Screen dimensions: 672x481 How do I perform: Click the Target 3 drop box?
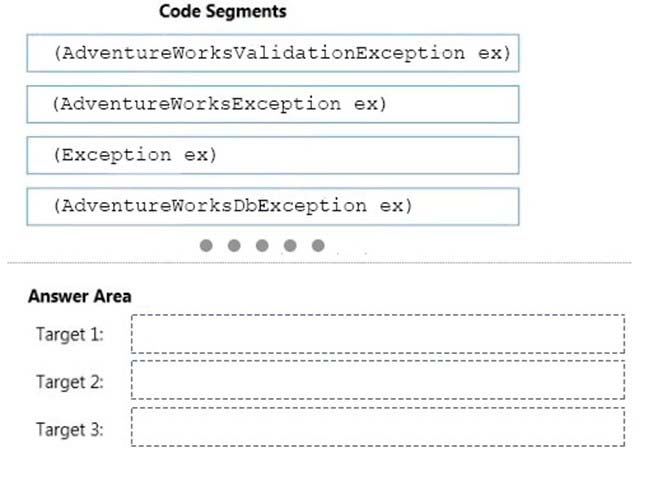point(378,427)
